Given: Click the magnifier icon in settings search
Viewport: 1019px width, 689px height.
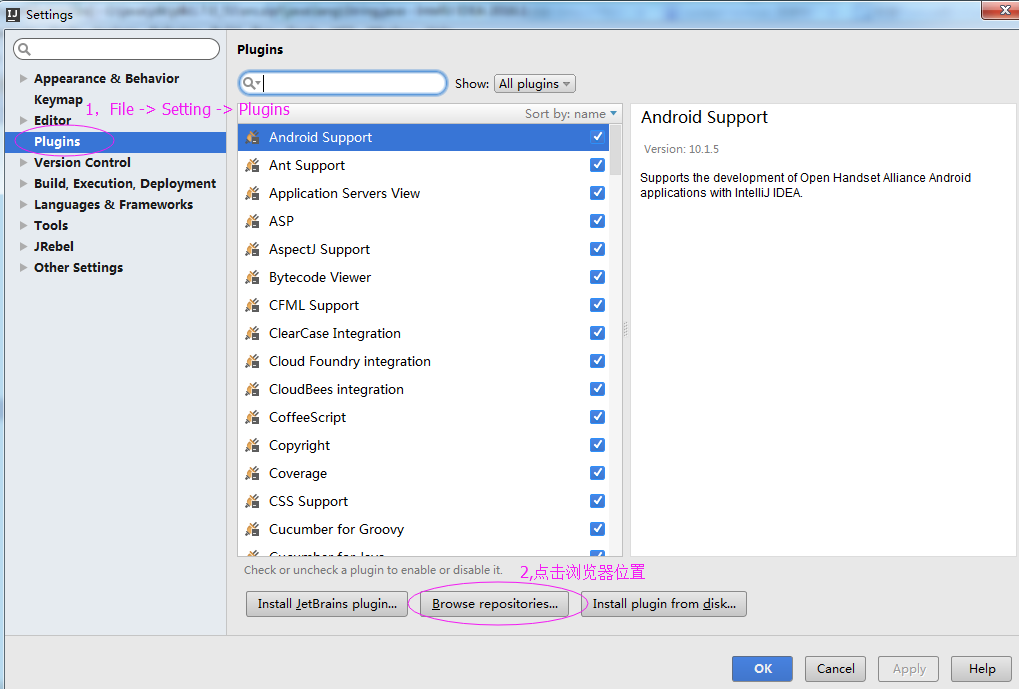Looking at the screenshot, I should pyautogui.click(x=24, y=49).
